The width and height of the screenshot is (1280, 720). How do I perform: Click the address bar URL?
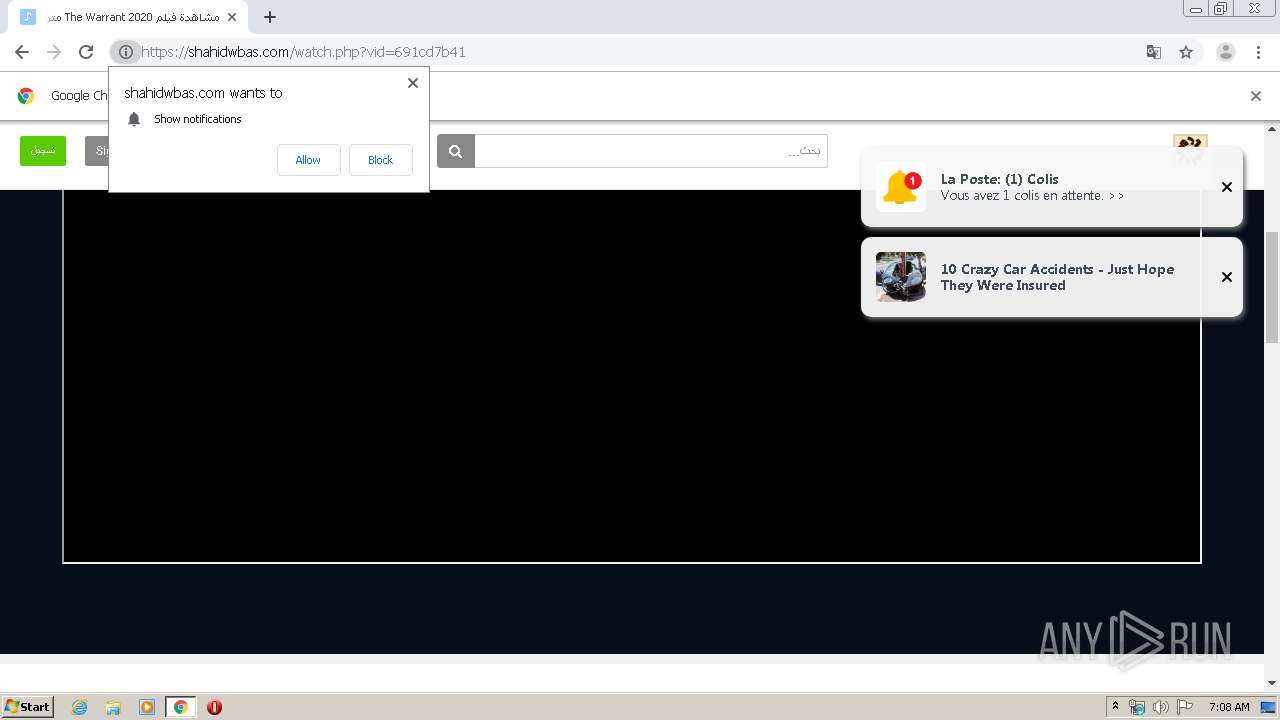coord(303,52)
